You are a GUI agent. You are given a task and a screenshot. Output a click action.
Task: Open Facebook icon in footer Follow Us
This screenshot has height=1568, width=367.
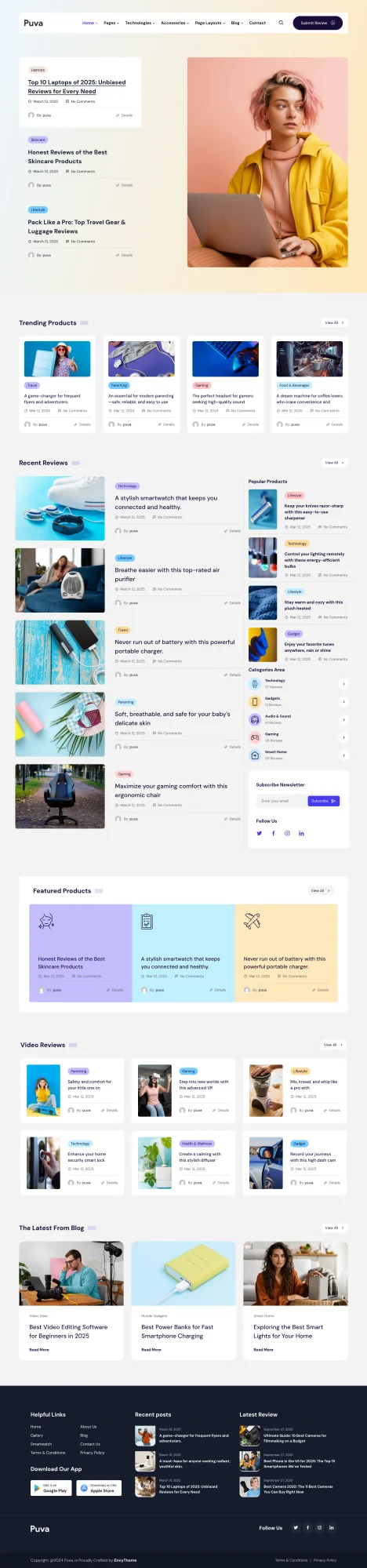pyautogui.click(x=307, y=1527)
